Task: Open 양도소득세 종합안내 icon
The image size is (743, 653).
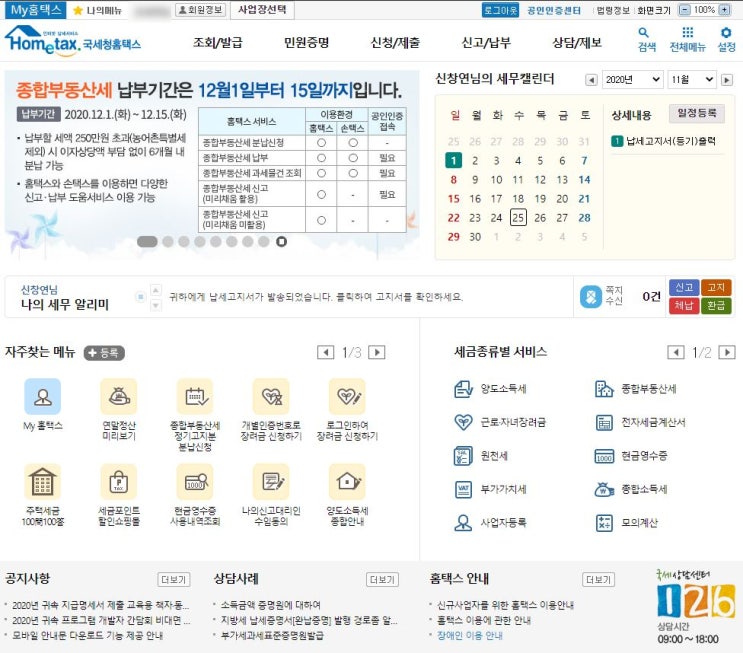Action: coord(347,482)
